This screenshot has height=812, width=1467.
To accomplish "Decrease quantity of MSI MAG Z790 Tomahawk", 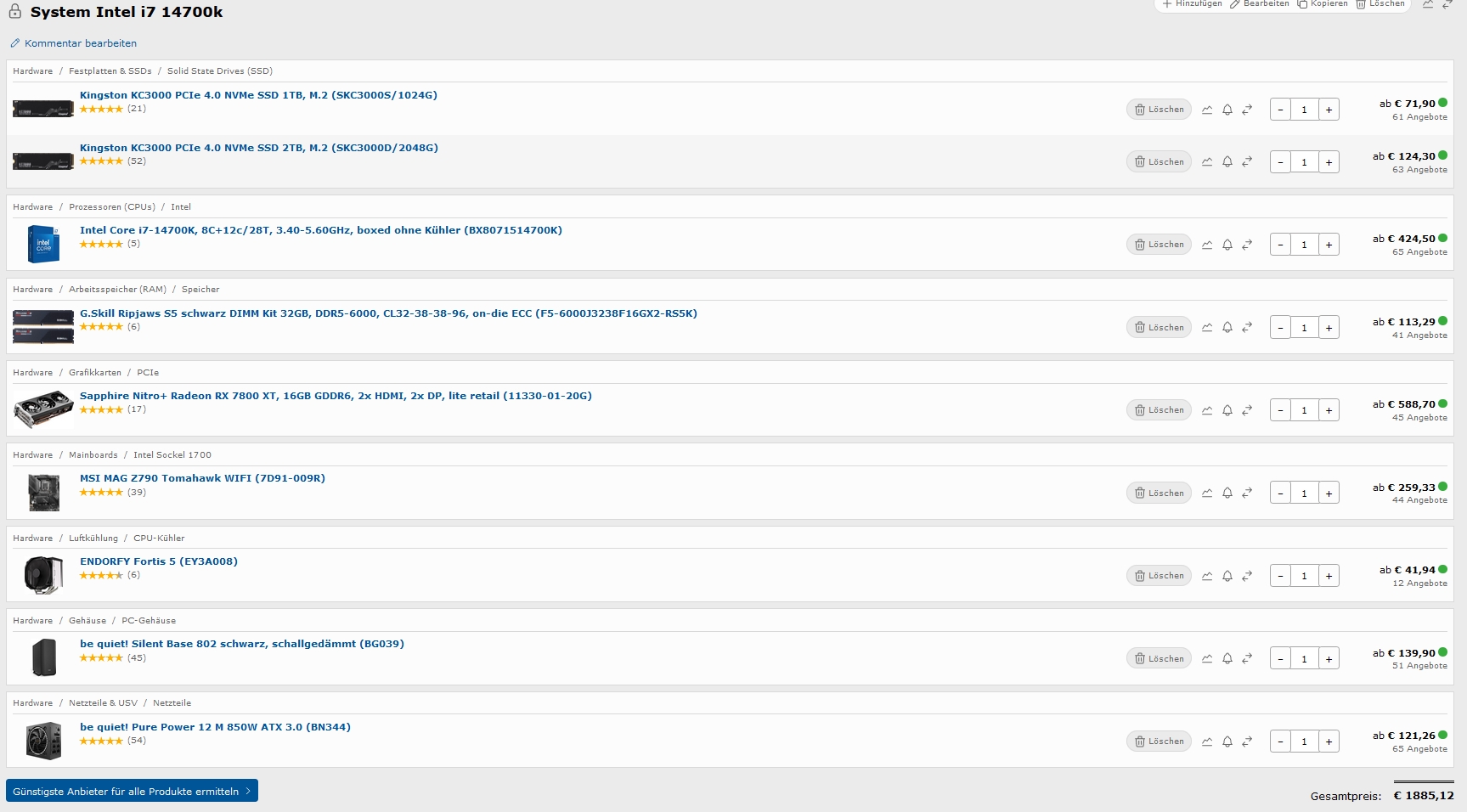I will click(x=1280, y=493).
